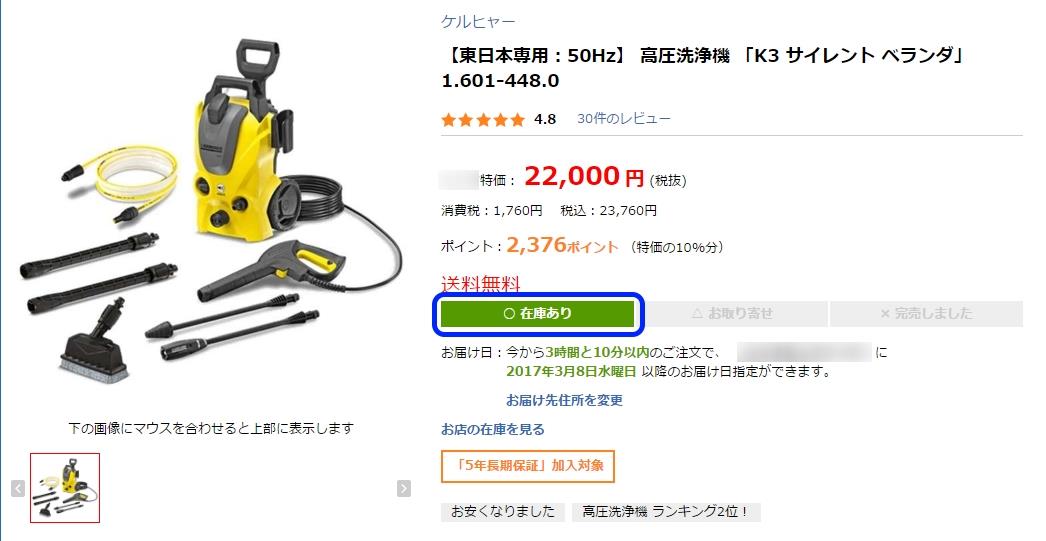Viewport: 1046px width, 541px height.
Task: Click the greyed 完売しました status
Action: click(x=926, y=314)
